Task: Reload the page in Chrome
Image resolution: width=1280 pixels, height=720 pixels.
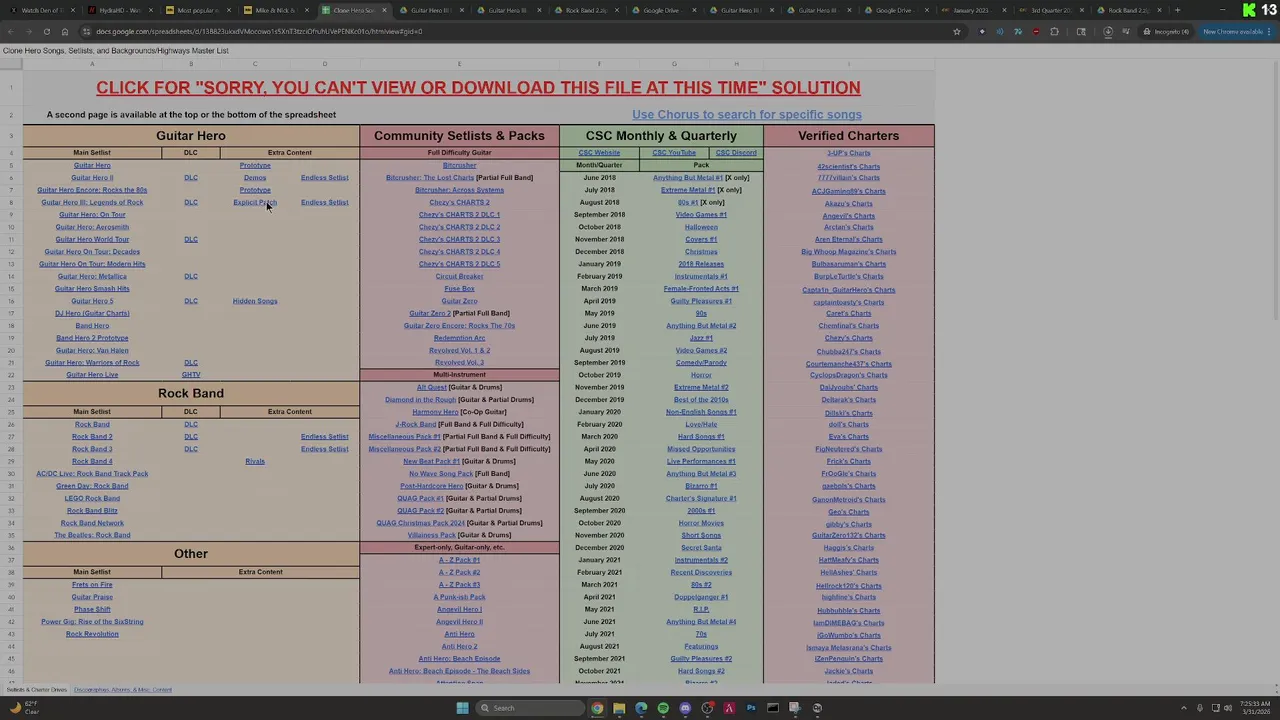Action: tap(46, 31)
